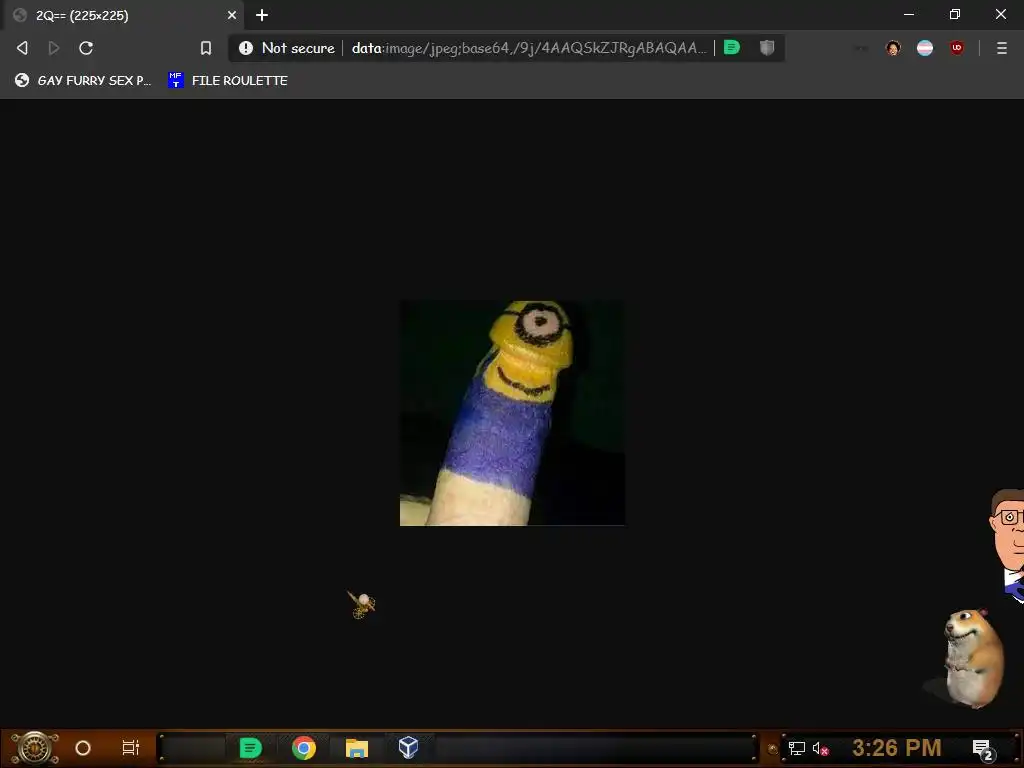Open the FILE ROULETTE bookmark
Screen dimensions: 1024x768
pos(228,80)
